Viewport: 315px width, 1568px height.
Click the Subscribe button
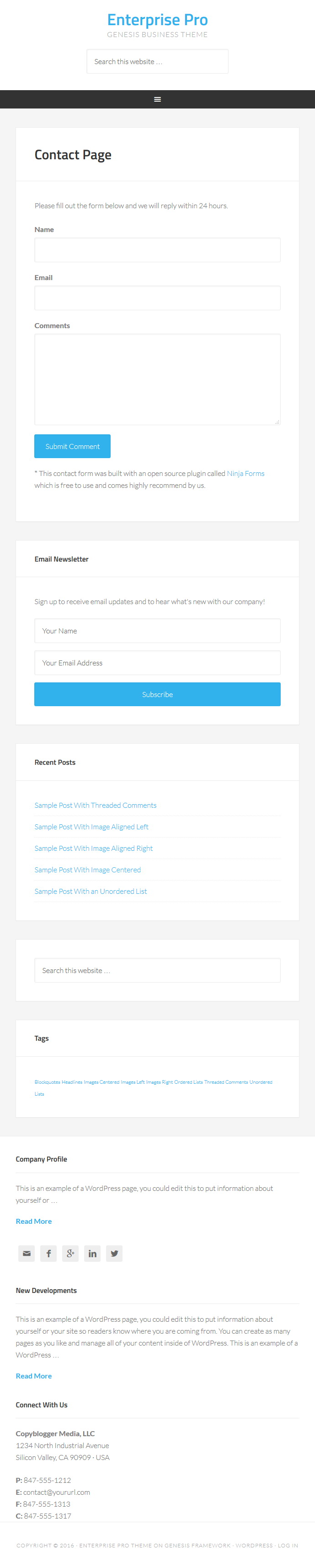tap(157, 694)
